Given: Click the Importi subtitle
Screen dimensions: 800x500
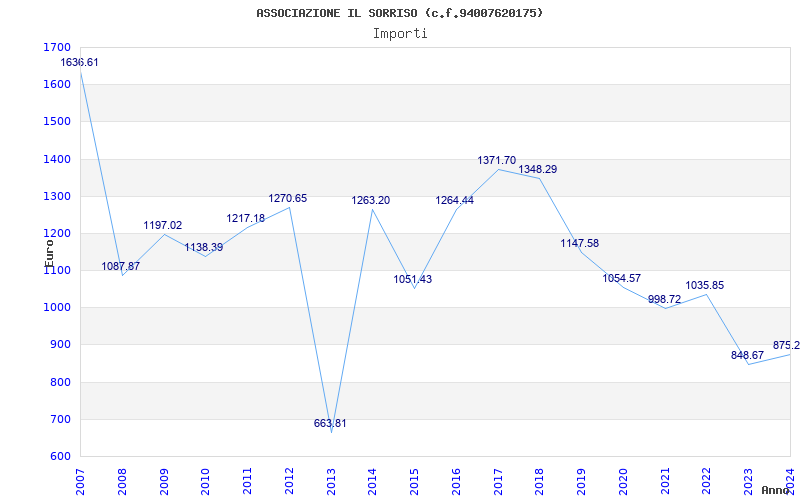Looking at the screenshot, I should 400,34.
